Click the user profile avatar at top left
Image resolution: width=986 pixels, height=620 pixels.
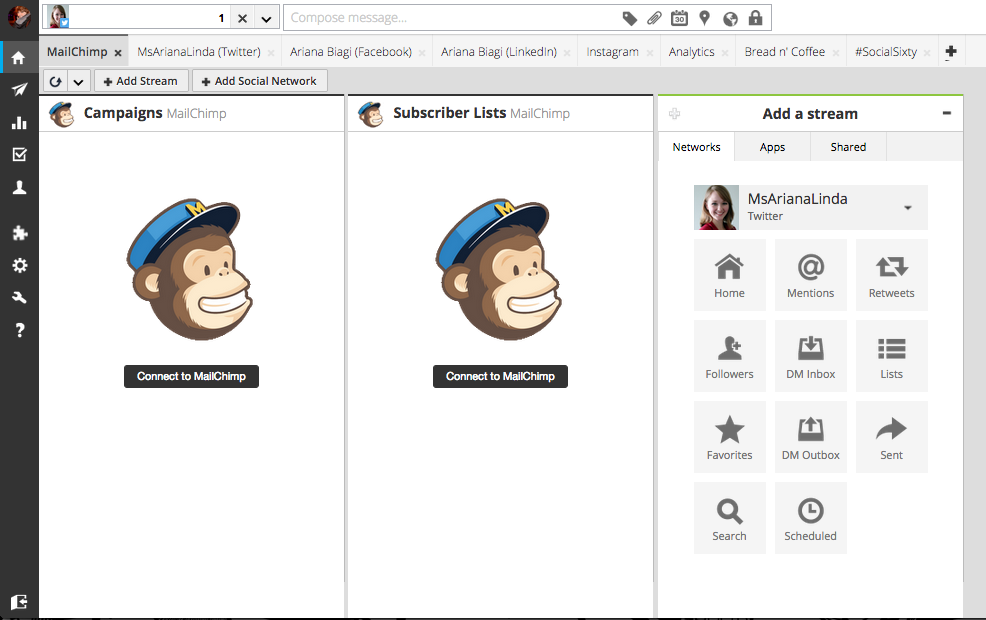tap(19, 16)
